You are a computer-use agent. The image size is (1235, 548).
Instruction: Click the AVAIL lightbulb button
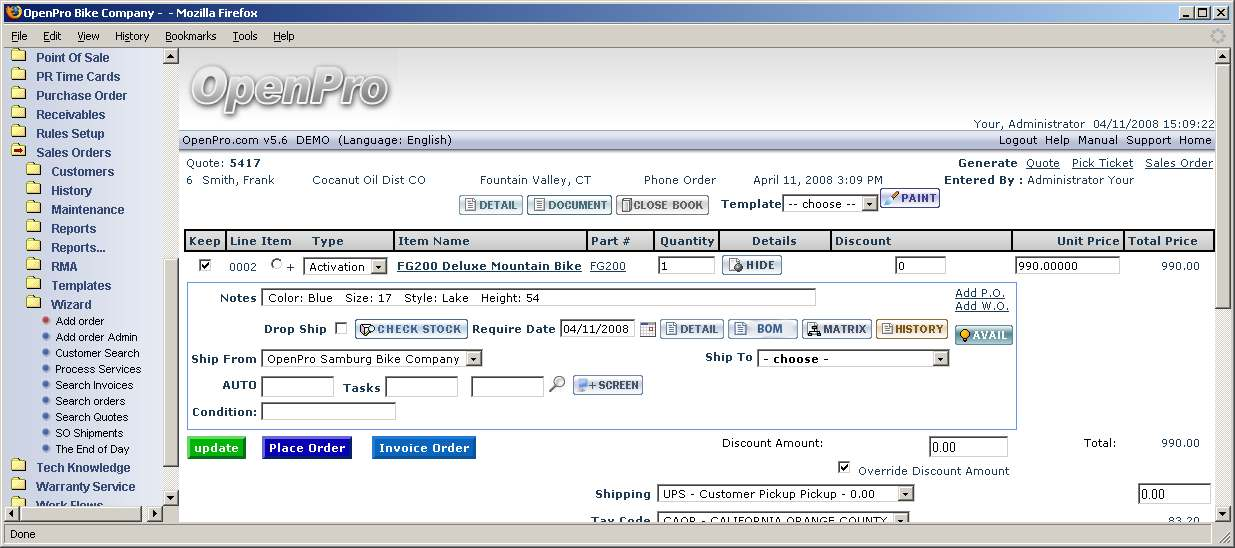983,335
